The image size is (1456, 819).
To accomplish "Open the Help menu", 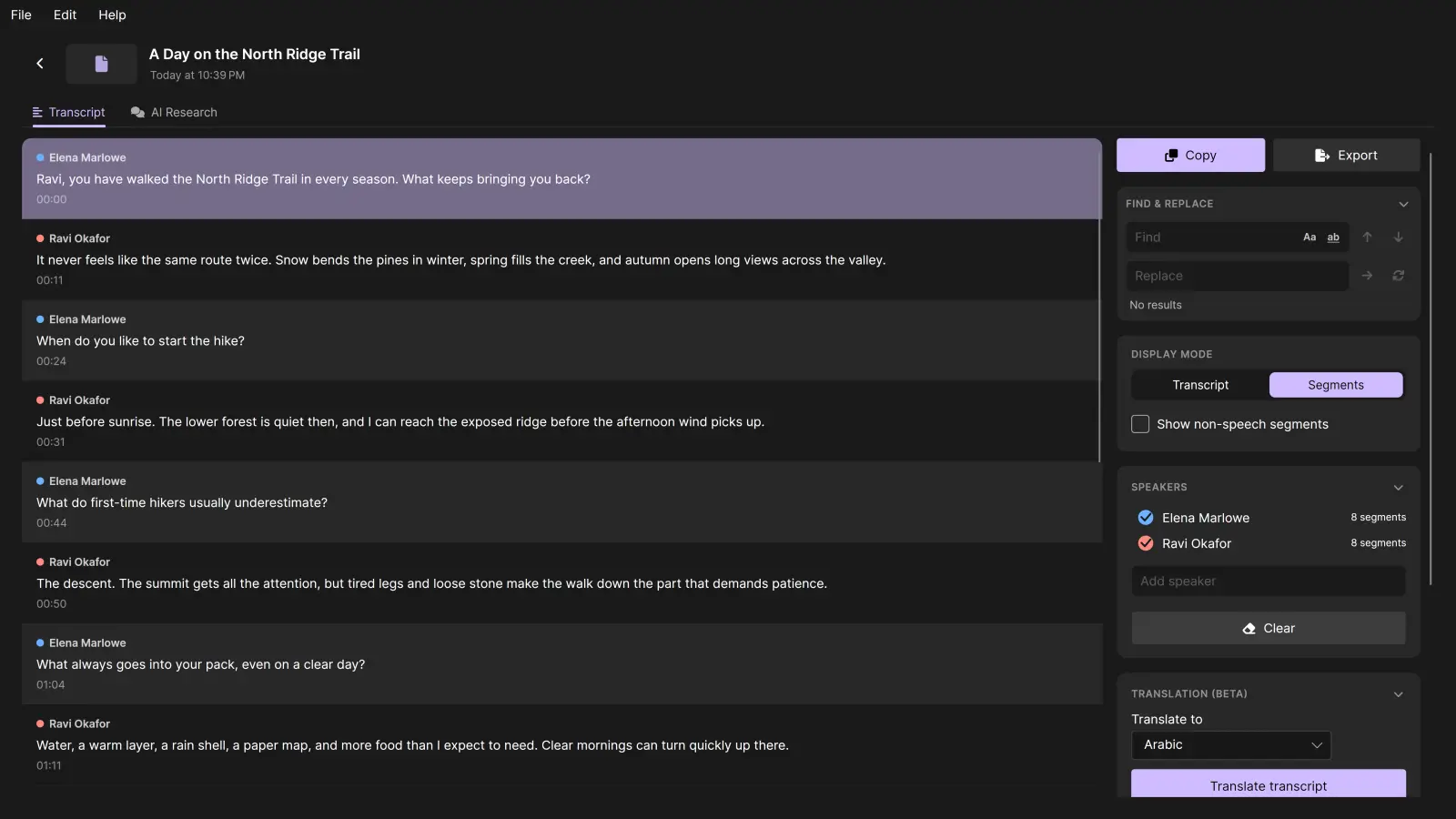I will [113, 15].
